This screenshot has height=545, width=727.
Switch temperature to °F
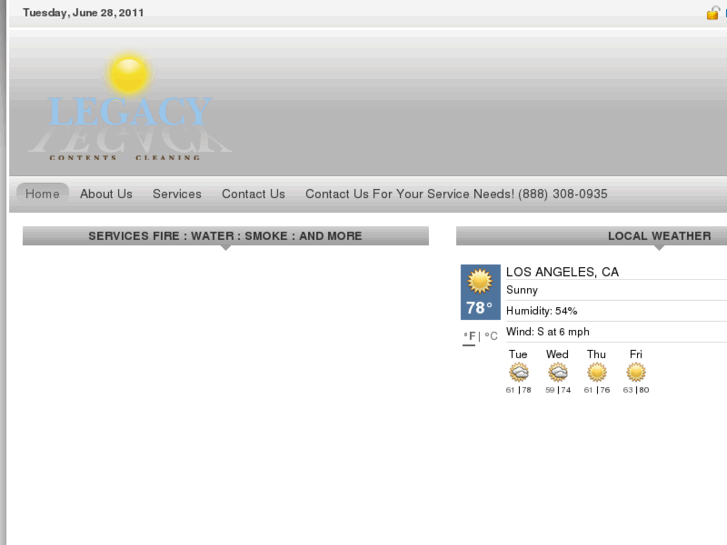[x=470, y=336]
